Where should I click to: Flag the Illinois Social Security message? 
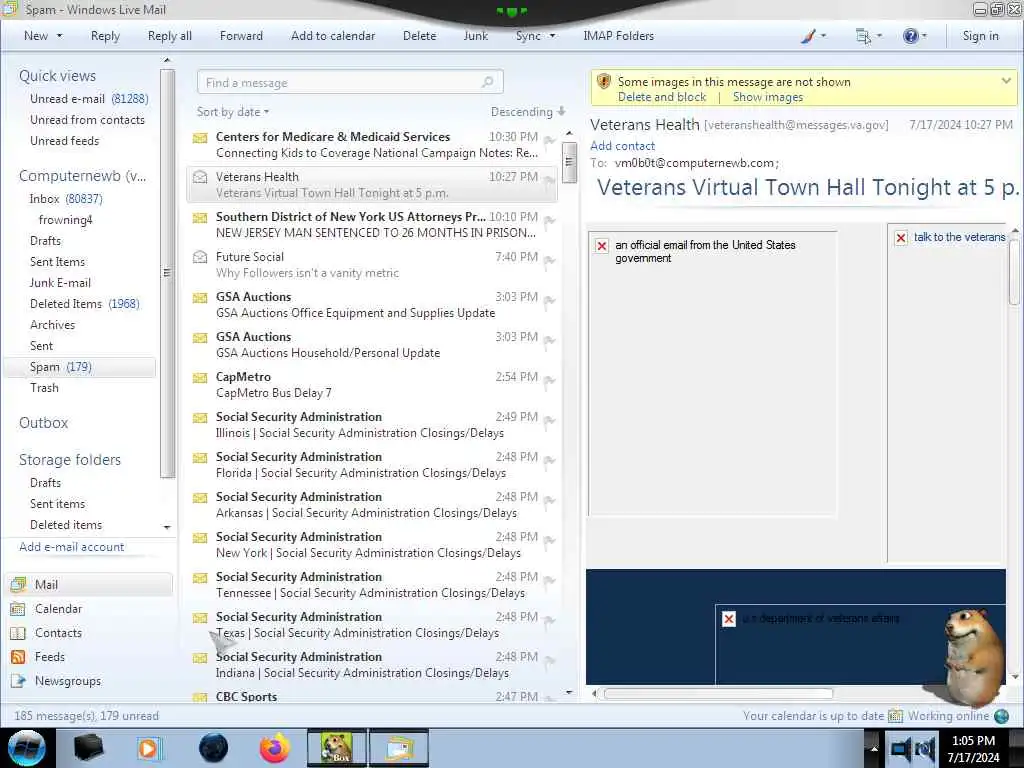(549, 421)
